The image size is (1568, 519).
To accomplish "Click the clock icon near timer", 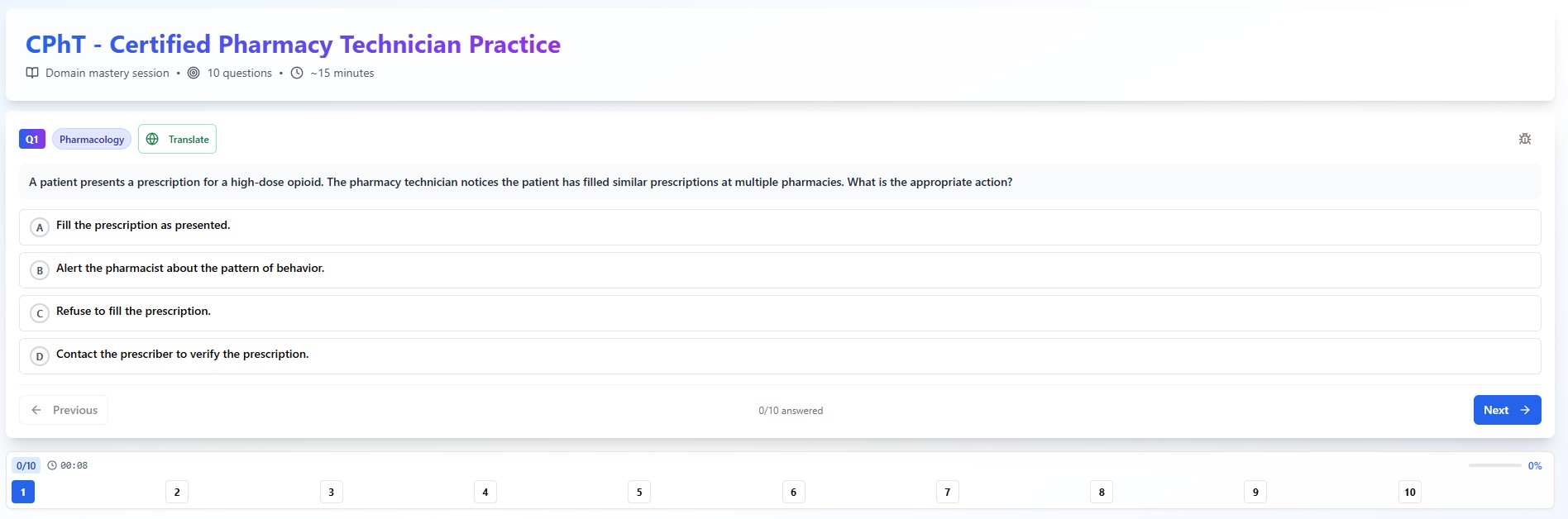I will point(52,465).
